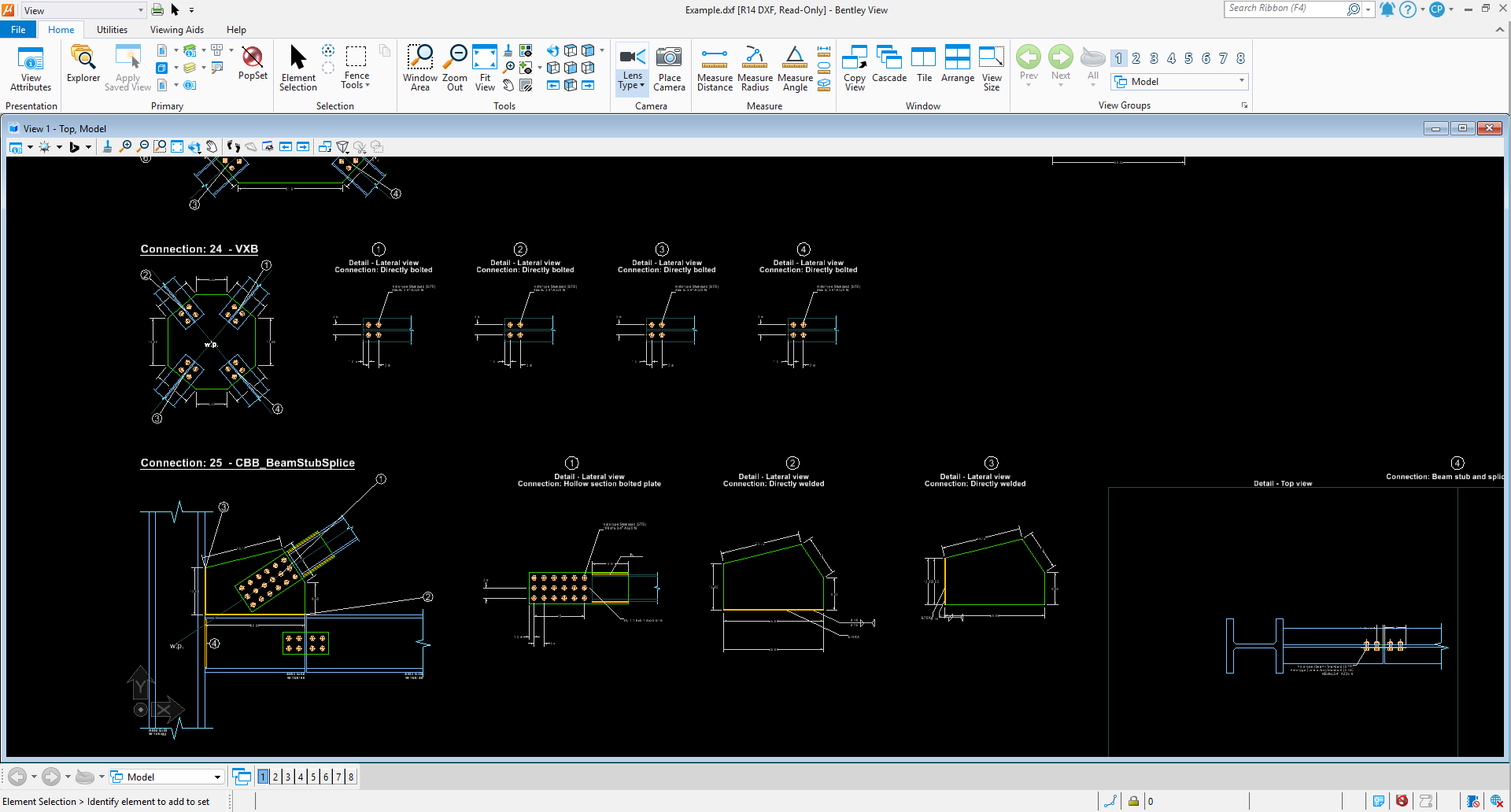This screenshot has height=812, width=1511.
Task: Select the Element Selection tool
Action: (x=297, y=68)
